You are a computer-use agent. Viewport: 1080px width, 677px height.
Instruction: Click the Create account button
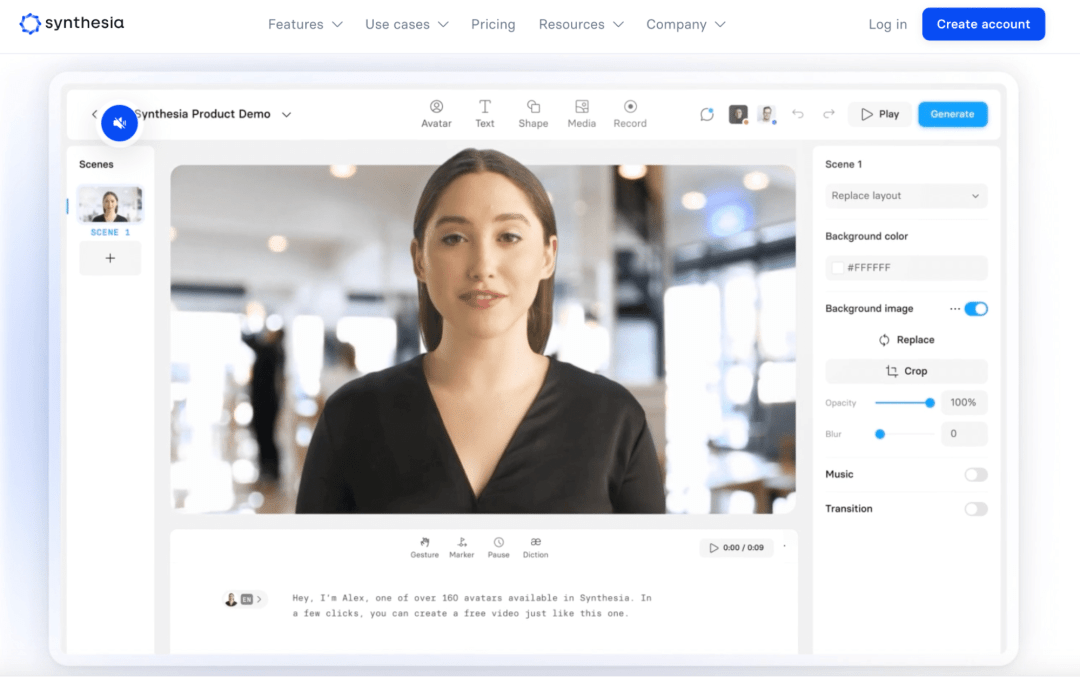(983, 24)
